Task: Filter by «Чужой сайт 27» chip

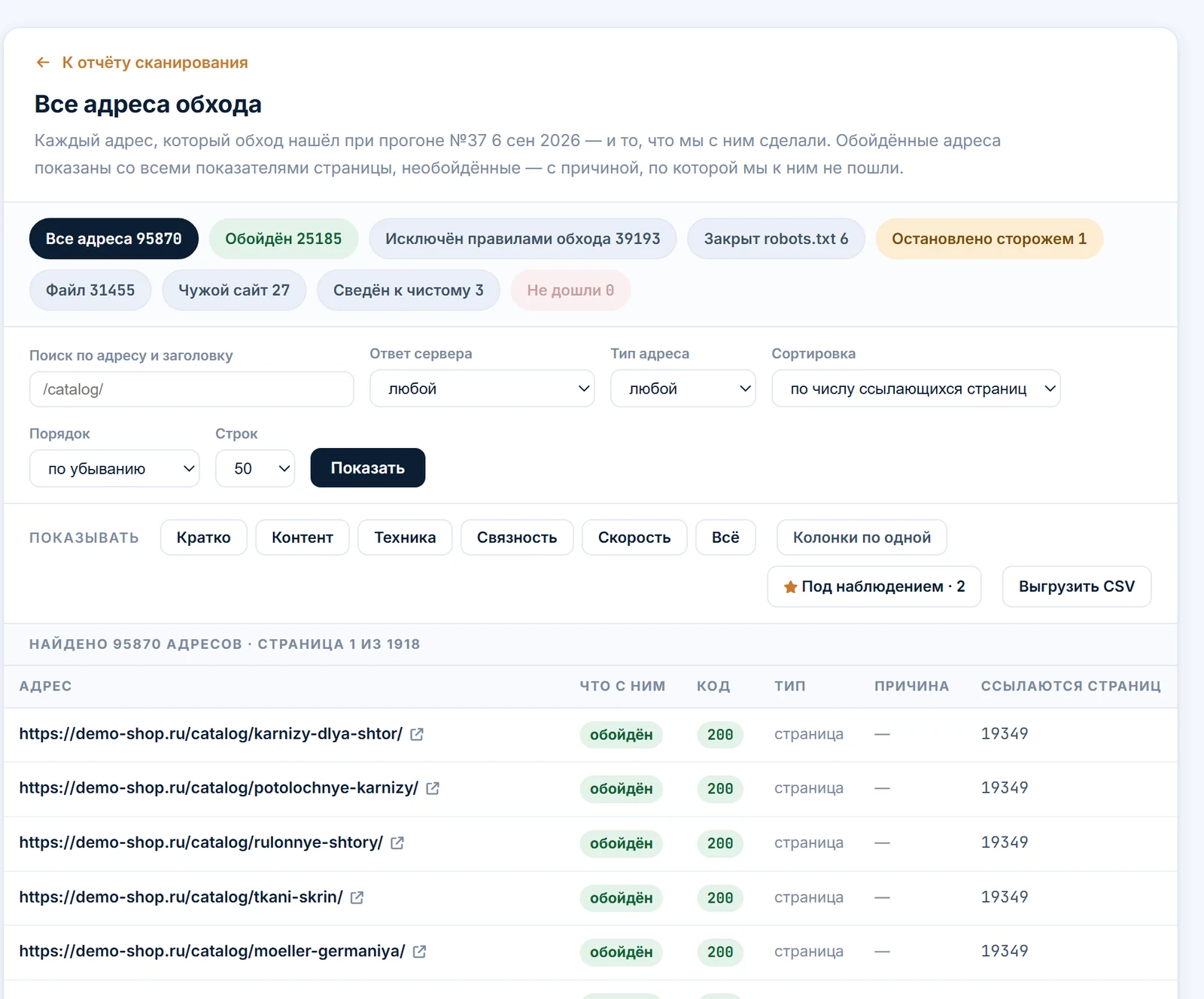Action: click(x=234, y=290)
